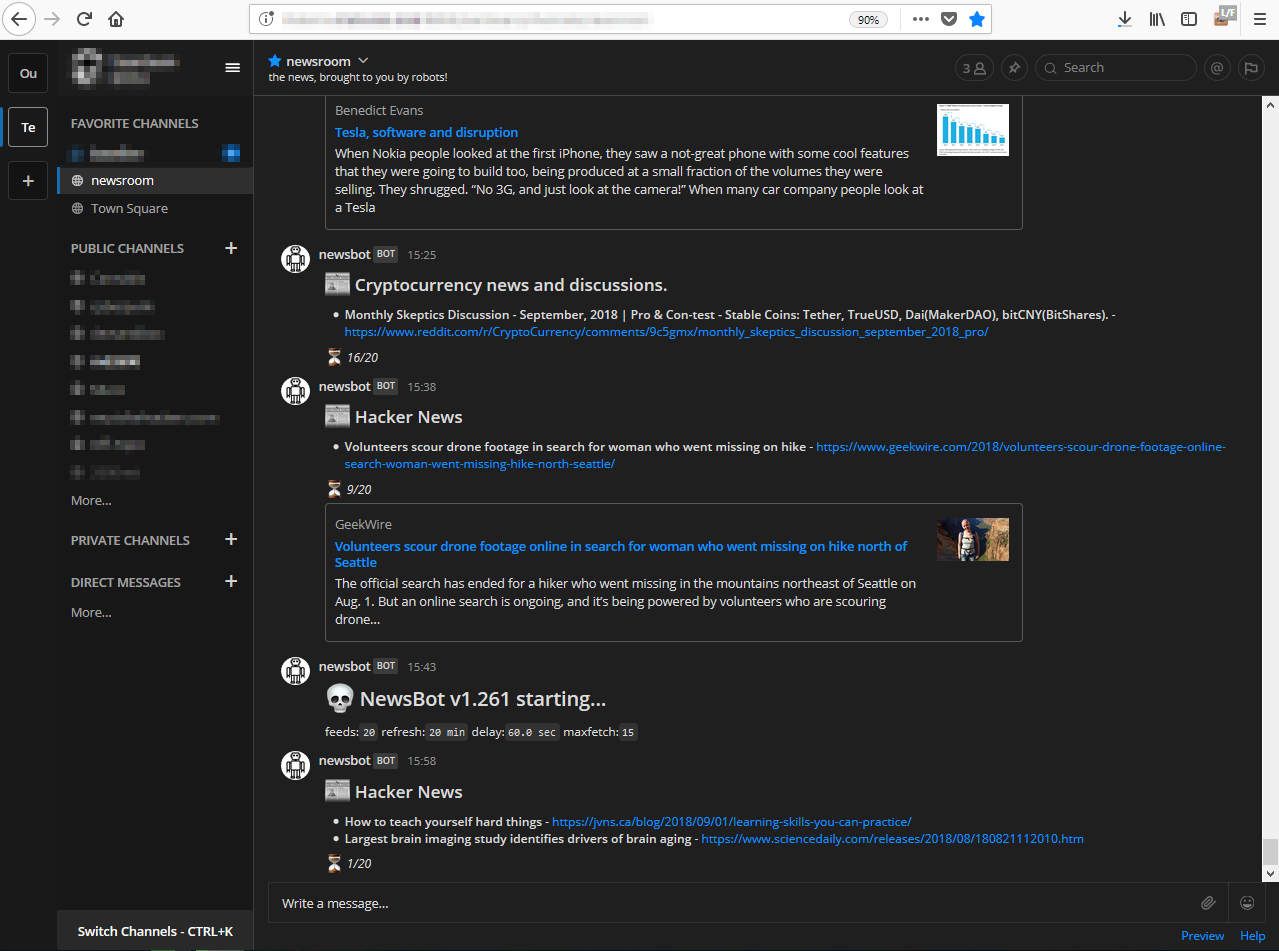Click Switch Channels CTRL+K button
The width and height of the screenshot is (1279, 951).
(x=155, y=931)
